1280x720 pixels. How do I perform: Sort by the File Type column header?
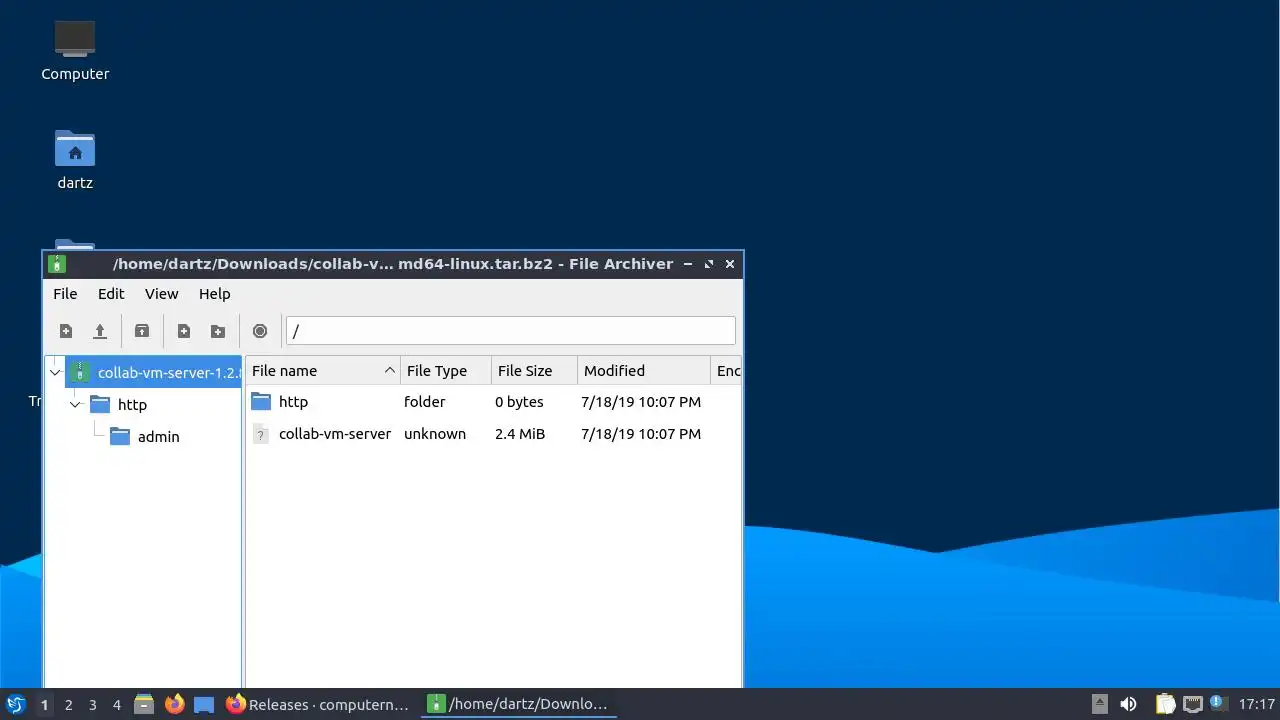click(446, 370)
